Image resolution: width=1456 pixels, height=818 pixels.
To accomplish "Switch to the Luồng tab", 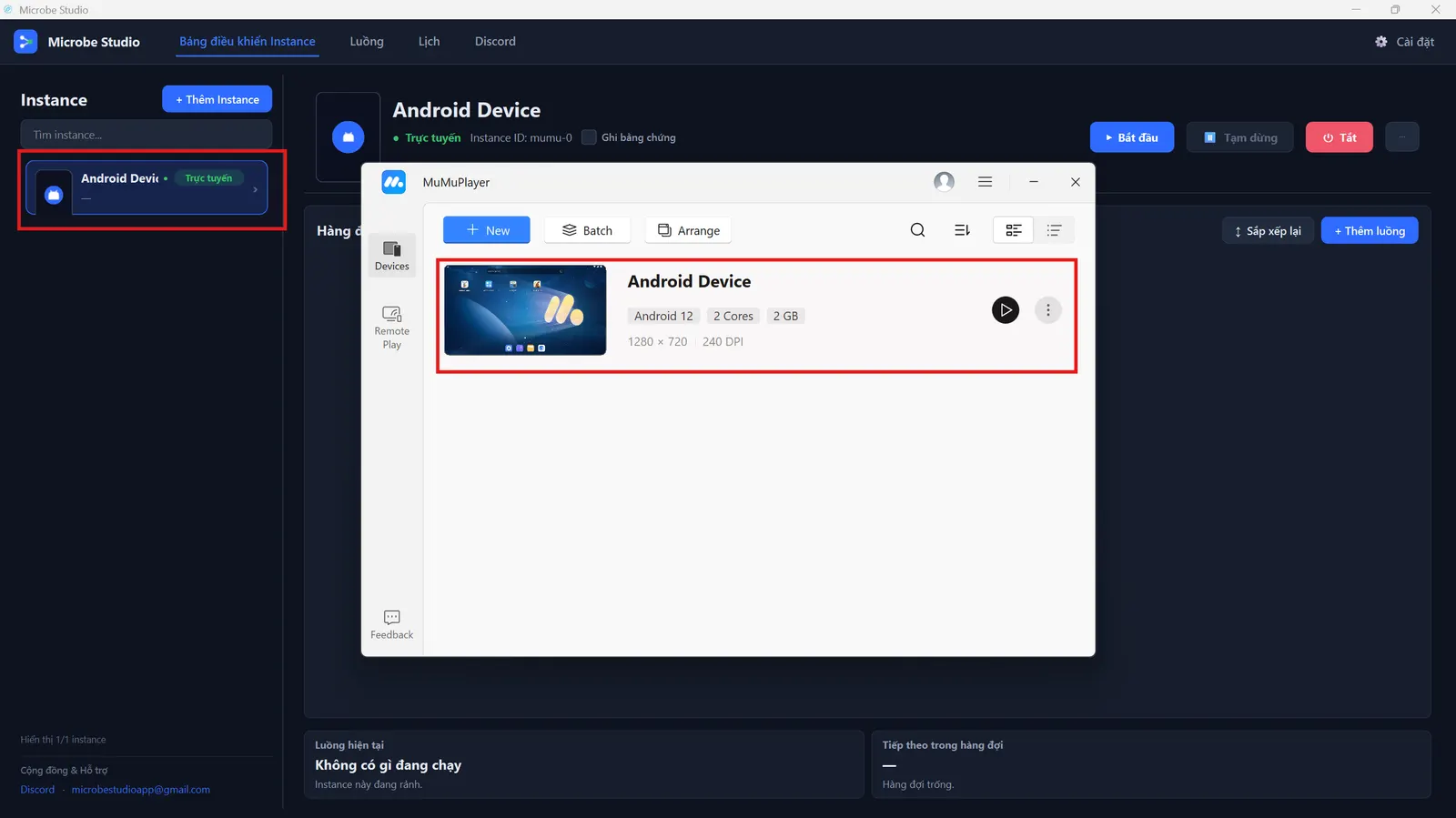I will 367,42.
